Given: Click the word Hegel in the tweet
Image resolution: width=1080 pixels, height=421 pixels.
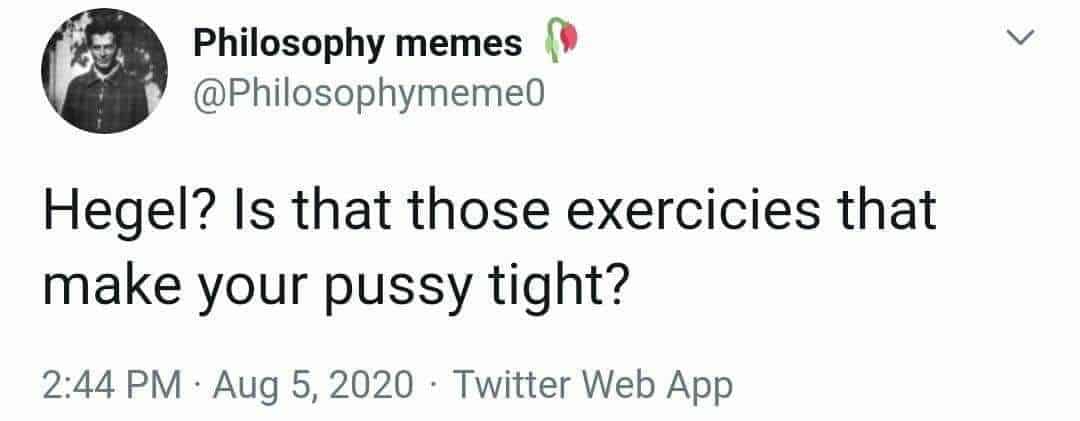Looking at the screenshot, I should coord(114,209).
